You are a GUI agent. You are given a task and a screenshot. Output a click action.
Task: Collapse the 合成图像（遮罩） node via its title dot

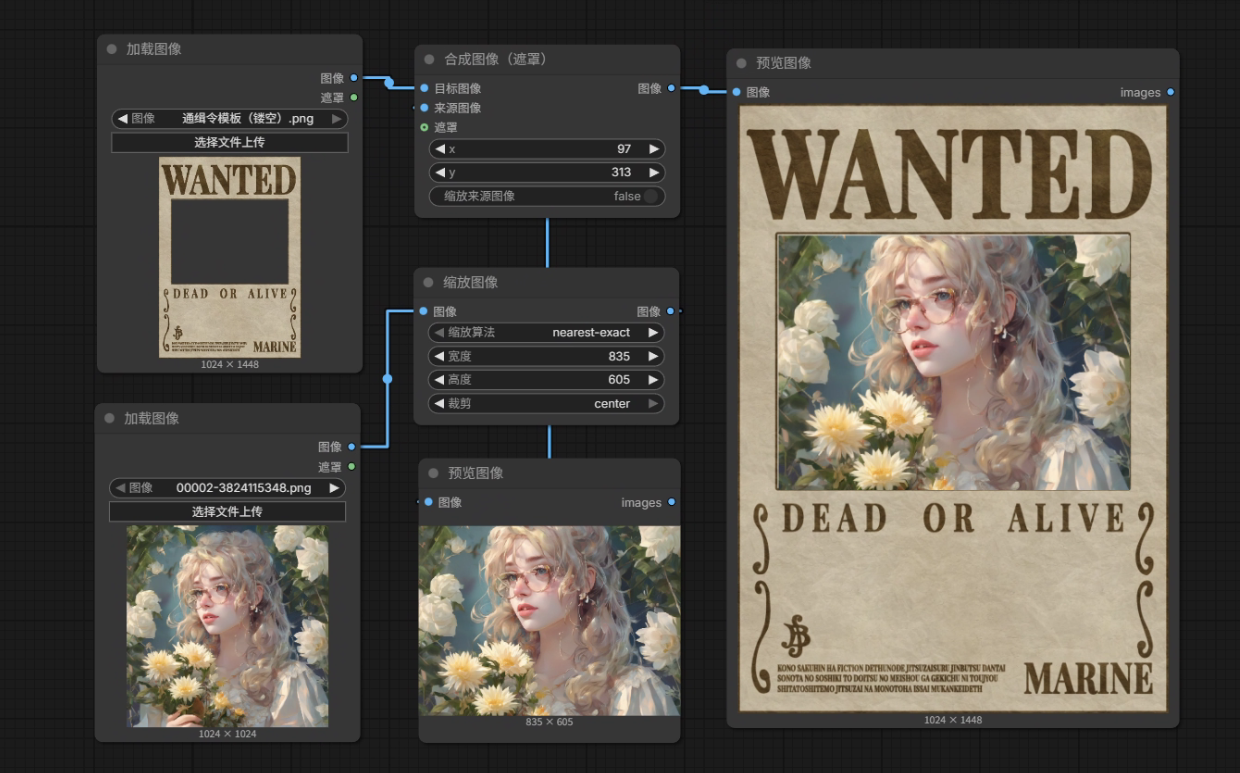point(429,60)
